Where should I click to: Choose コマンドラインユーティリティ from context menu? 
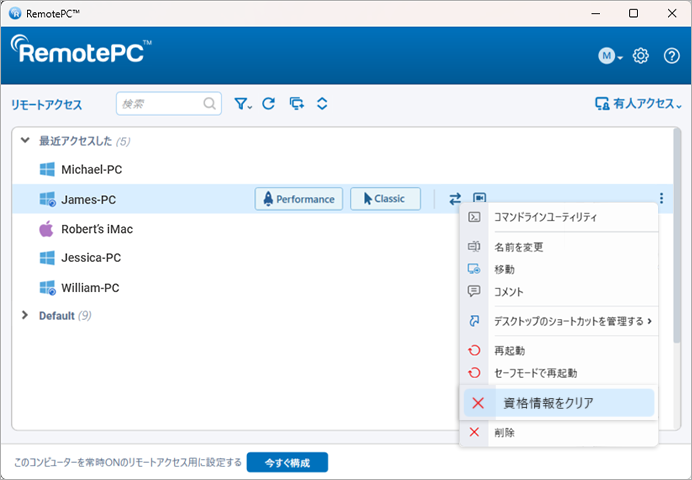coord(559,217)
